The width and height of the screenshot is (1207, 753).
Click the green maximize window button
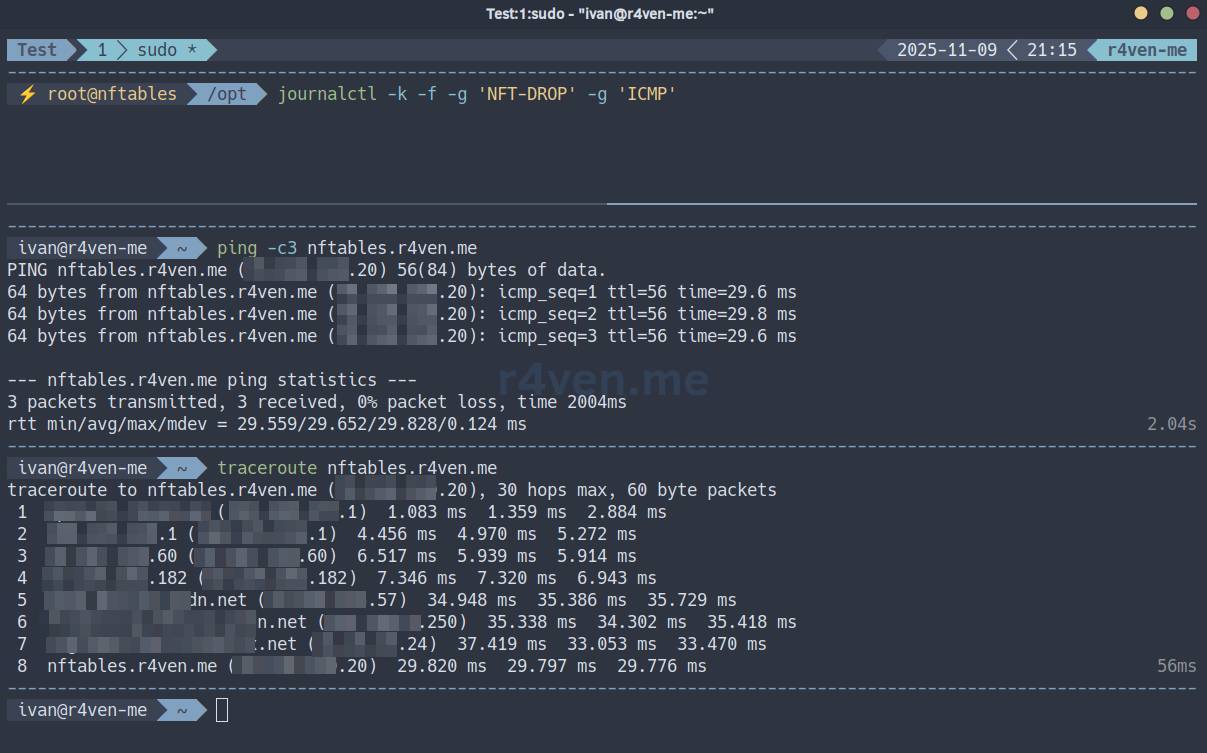(x=1167, y=13)
